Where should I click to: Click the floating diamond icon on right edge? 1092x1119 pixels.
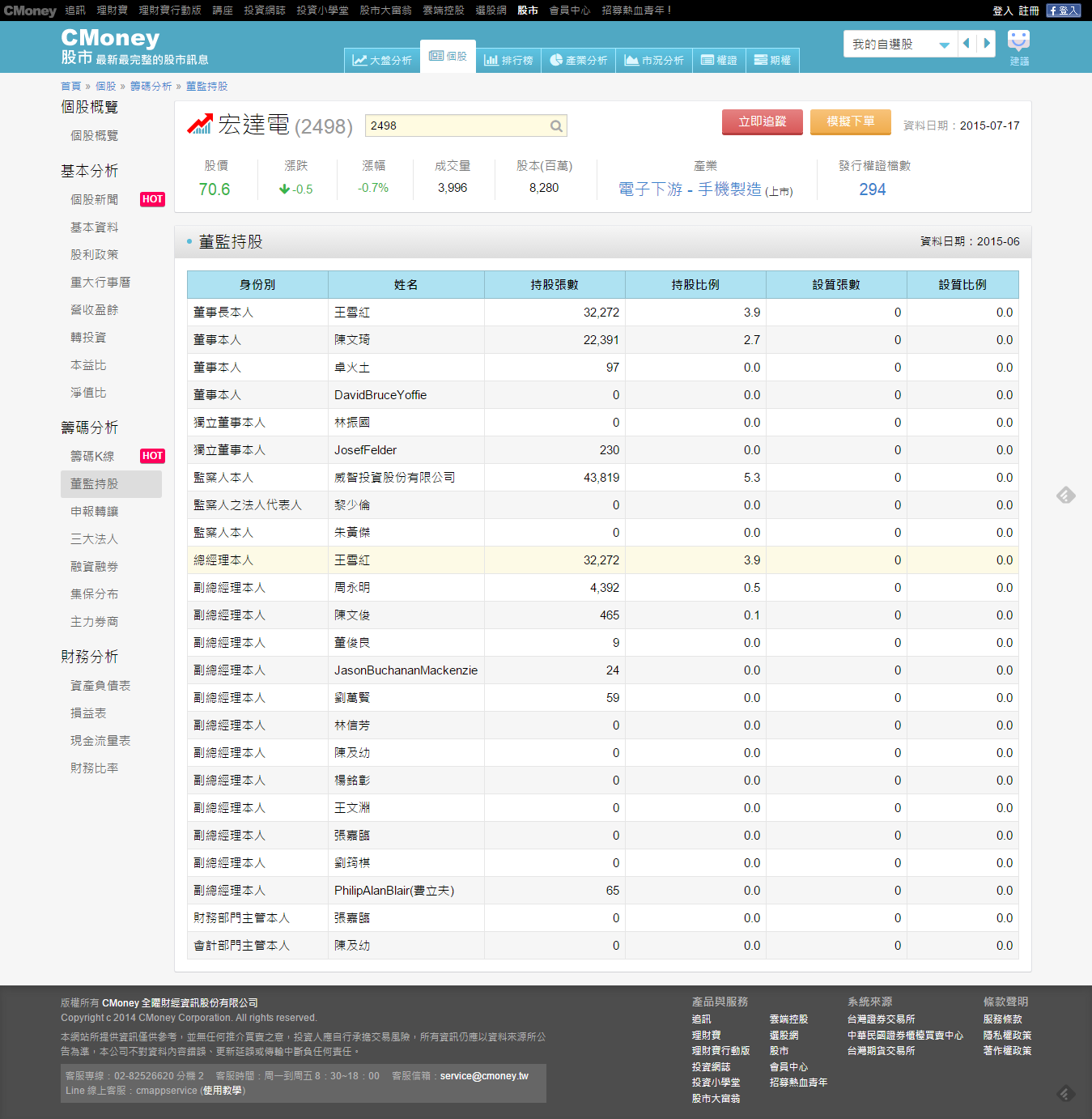(1066, 495)
